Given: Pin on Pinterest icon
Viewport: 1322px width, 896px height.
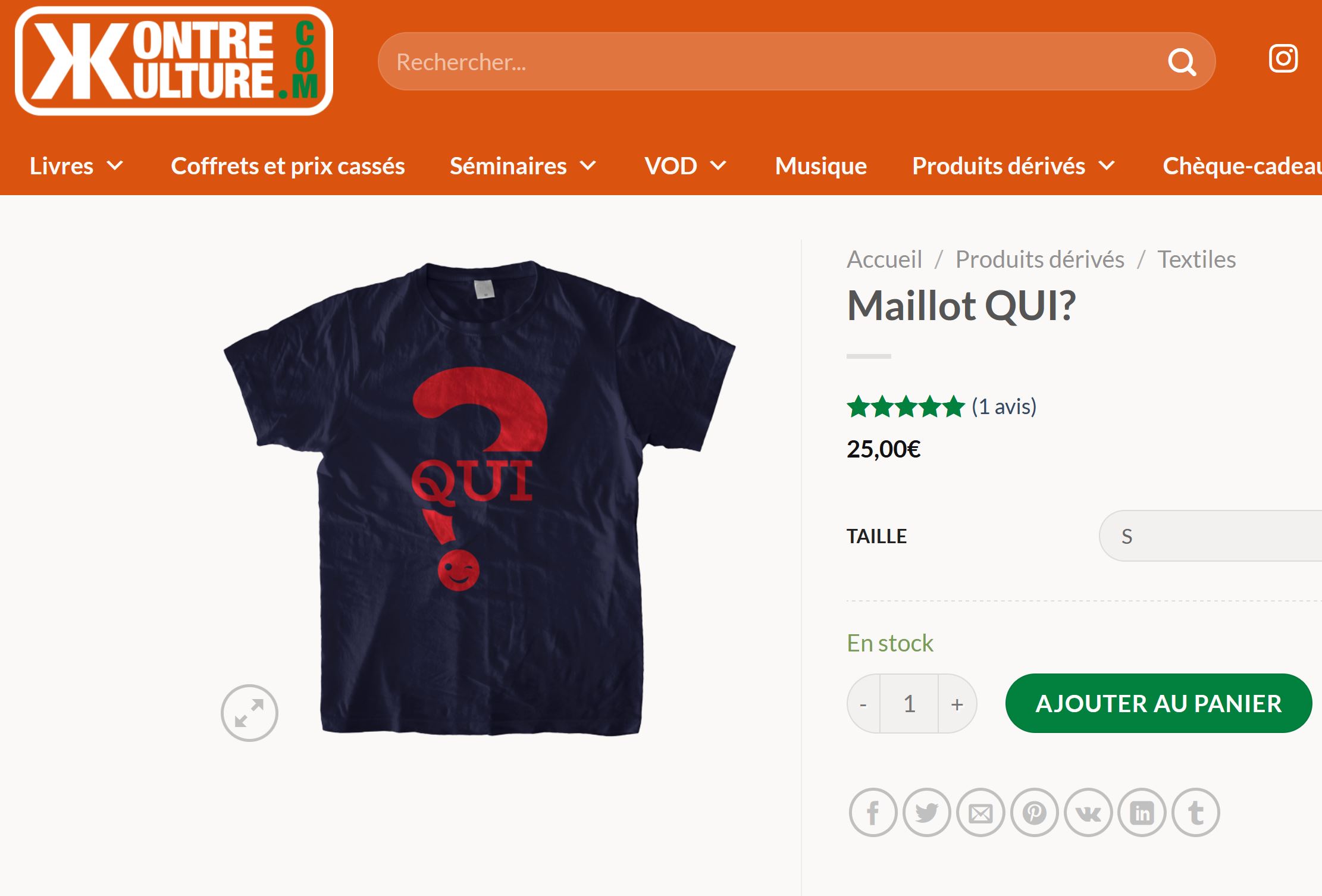Looking at the screenshot, I should (x=1035, y=813).
